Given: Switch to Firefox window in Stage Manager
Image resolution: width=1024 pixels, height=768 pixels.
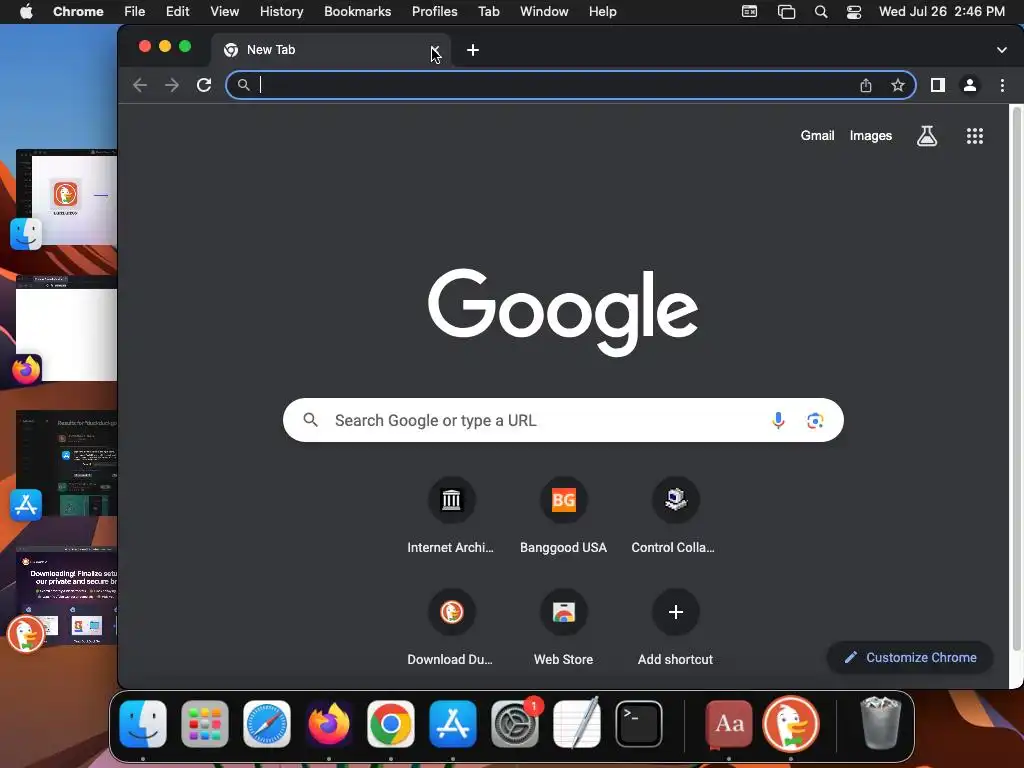Looking at the screenshot, I should (x=66, y=330).
